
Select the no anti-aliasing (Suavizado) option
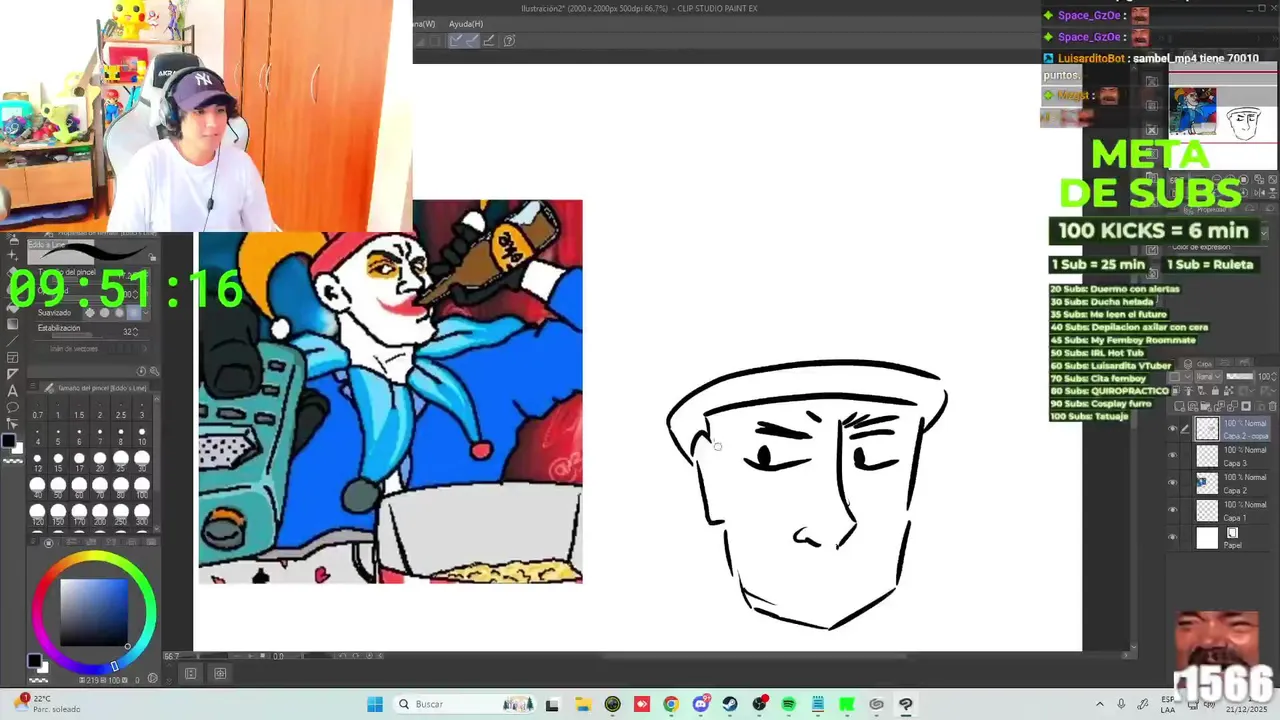(x=90, y=313)
